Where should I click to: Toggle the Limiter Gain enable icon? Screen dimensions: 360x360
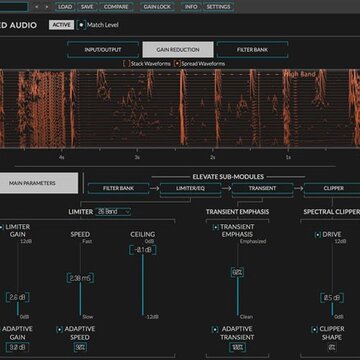tap(1, 227)
